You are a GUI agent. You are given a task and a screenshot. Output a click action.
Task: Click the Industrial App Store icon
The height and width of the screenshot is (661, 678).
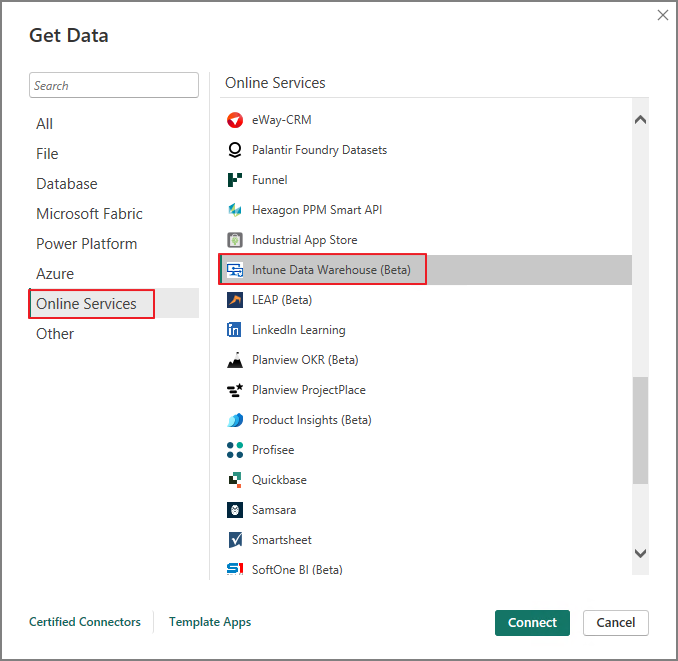235,240
